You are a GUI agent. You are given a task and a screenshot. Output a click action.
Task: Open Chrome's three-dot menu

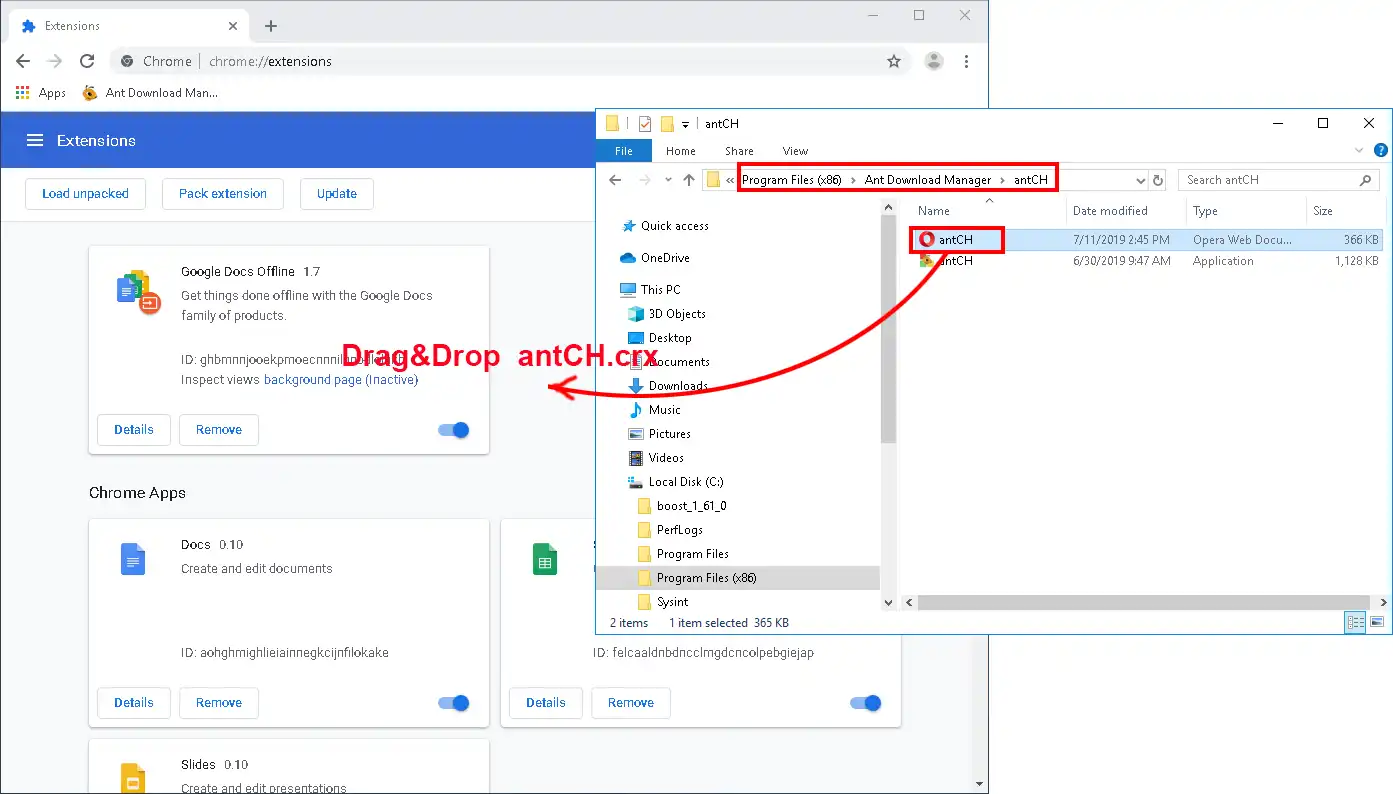click(966, 61)
